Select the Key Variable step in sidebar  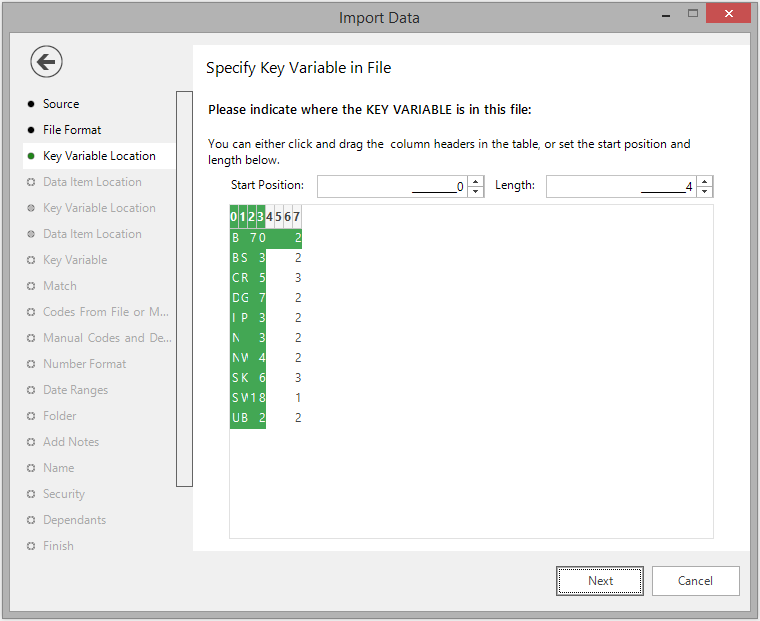[75, 260]
